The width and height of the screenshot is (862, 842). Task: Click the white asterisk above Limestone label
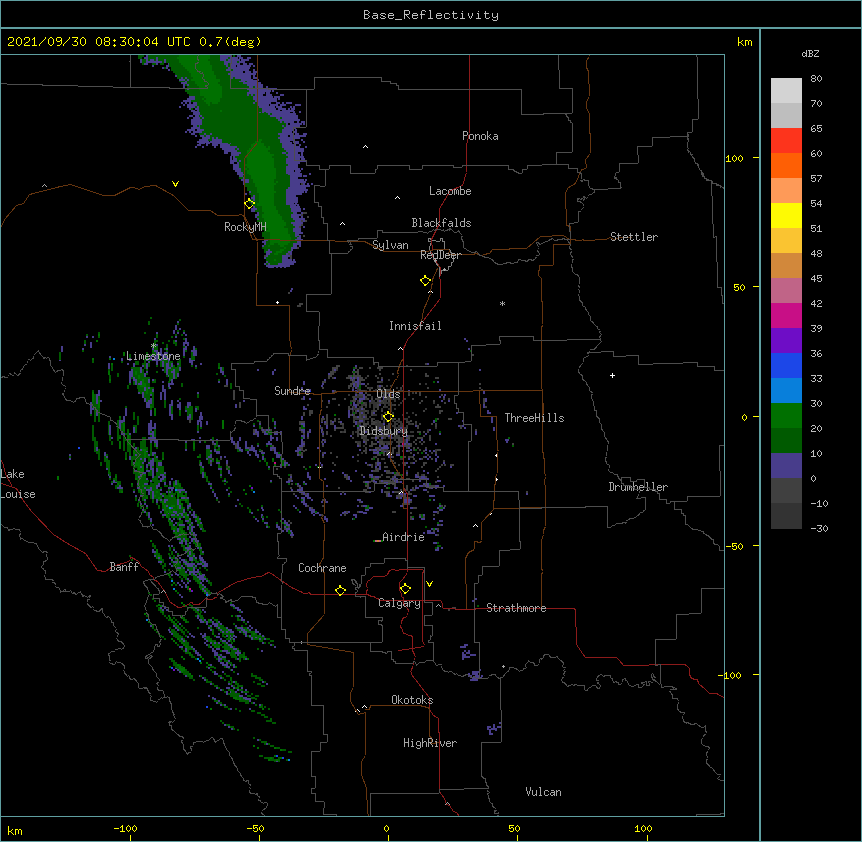click(154, 345)
